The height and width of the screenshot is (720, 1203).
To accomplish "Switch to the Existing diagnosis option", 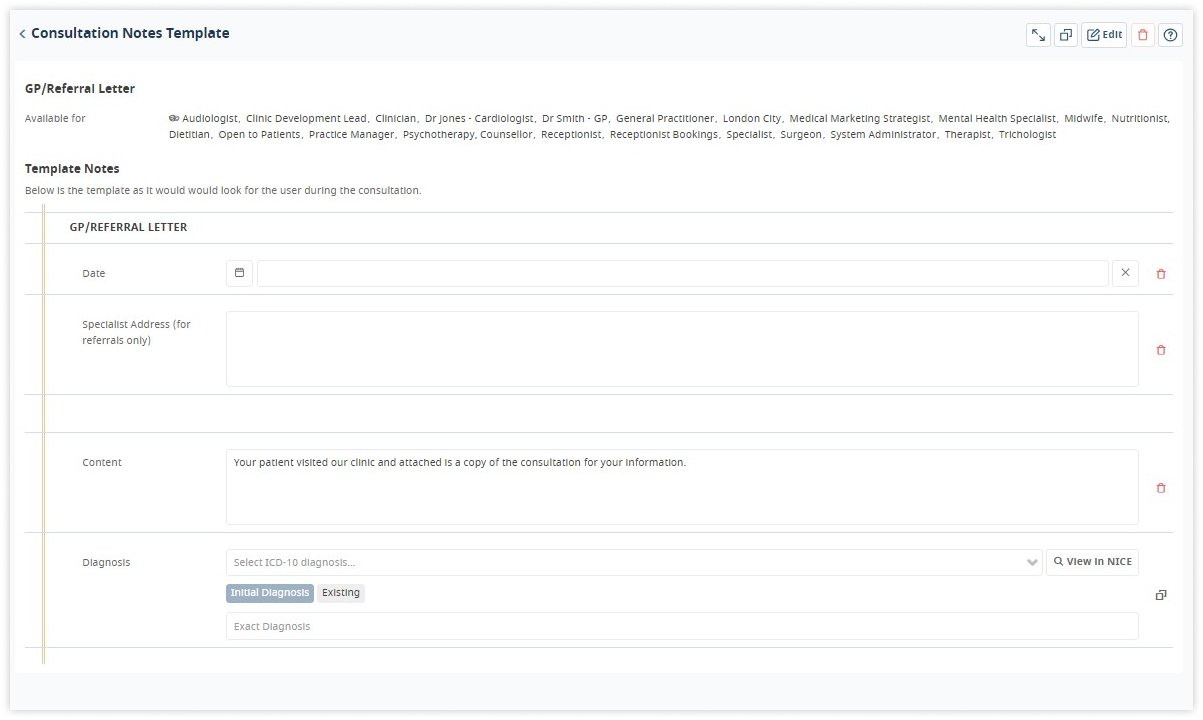I will click(341, 592).
